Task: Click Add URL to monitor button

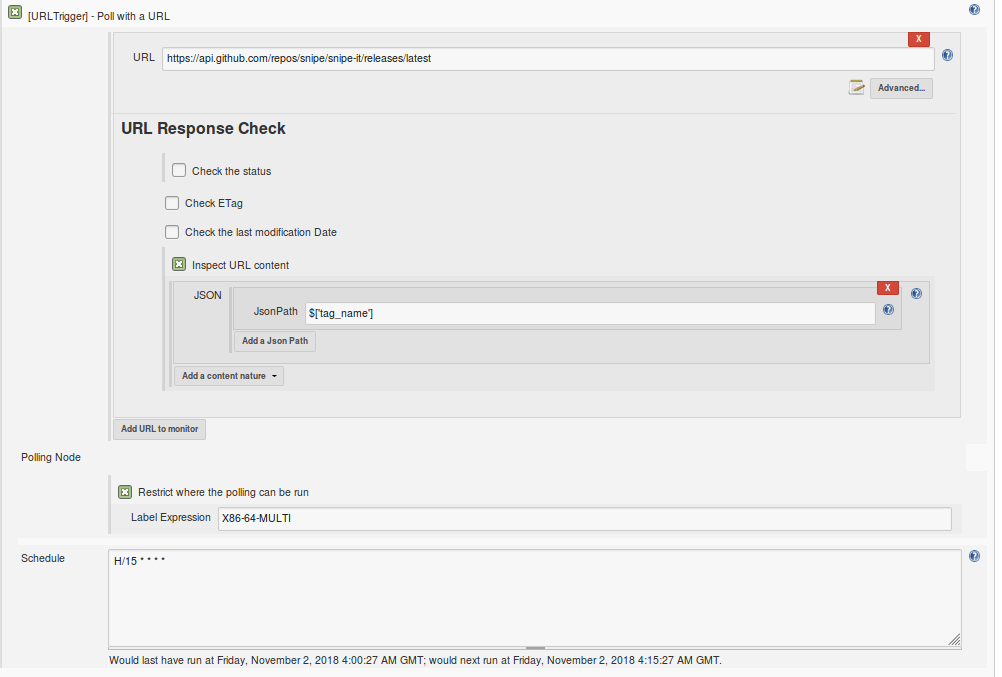Action: click(159, 429)
